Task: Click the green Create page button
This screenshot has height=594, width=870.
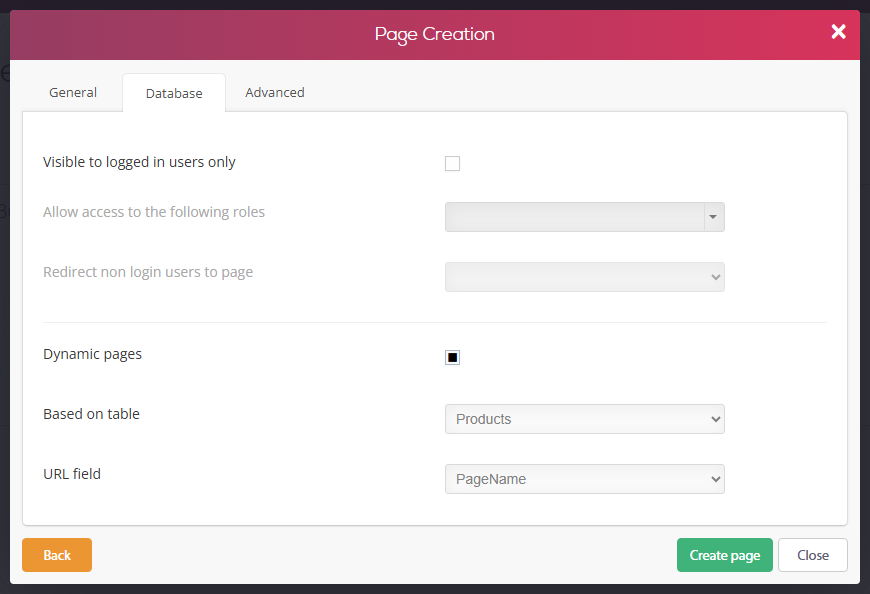Action: tap(725, 555)
